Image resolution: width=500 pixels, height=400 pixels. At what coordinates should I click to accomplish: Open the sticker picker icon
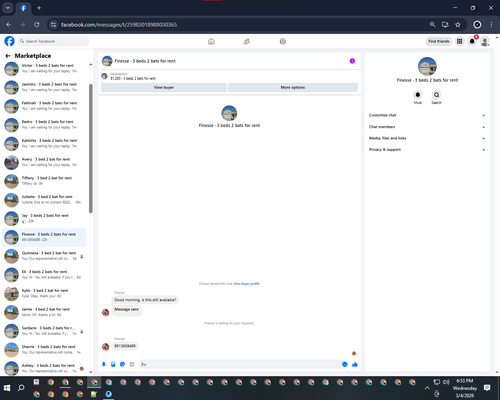tap(122, 364)
